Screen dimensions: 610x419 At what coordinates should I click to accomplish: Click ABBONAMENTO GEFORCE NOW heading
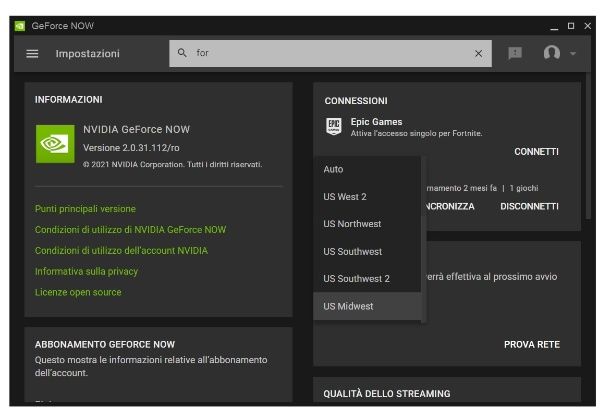(x=105, y=345)
